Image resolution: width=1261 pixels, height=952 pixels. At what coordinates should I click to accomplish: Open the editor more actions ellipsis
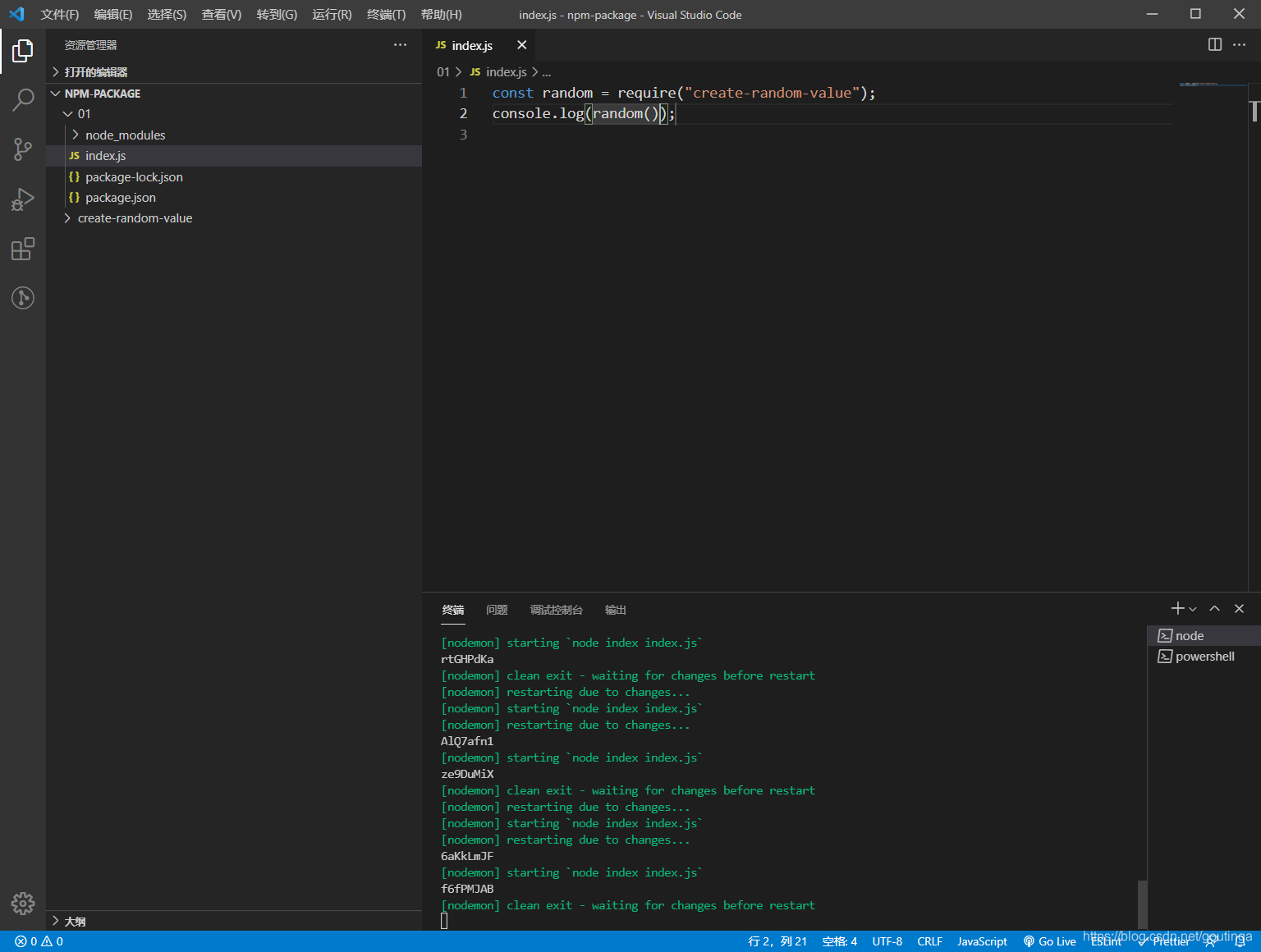click(1240, 44)
